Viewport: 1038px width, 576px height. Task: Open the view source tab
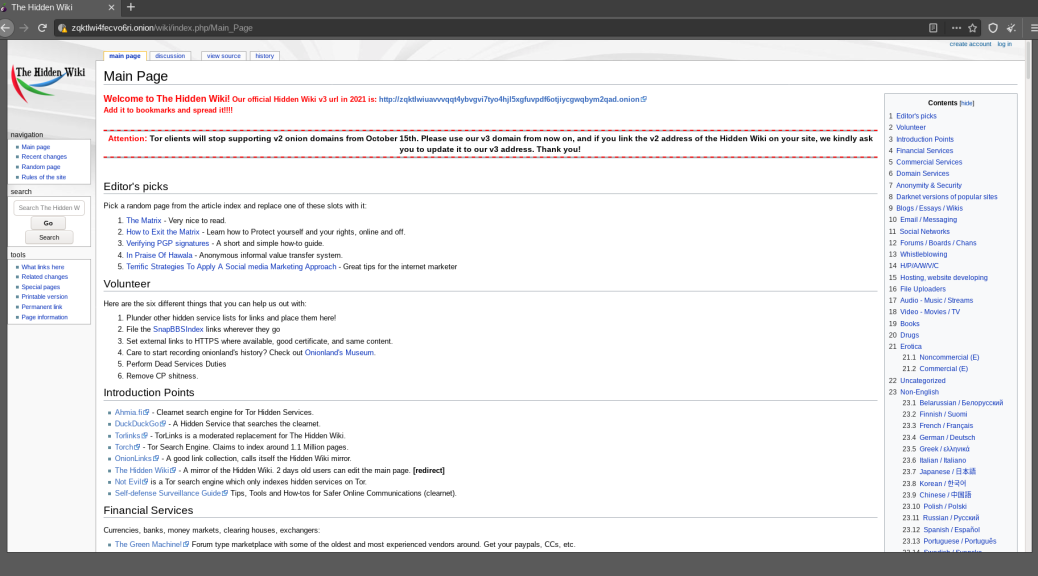coord(223,56)
